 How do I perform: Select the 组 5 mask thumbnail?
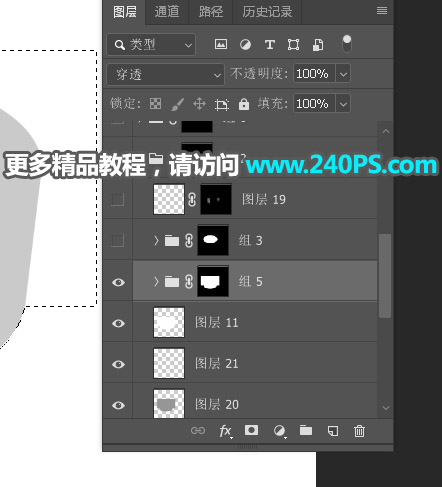213,281
